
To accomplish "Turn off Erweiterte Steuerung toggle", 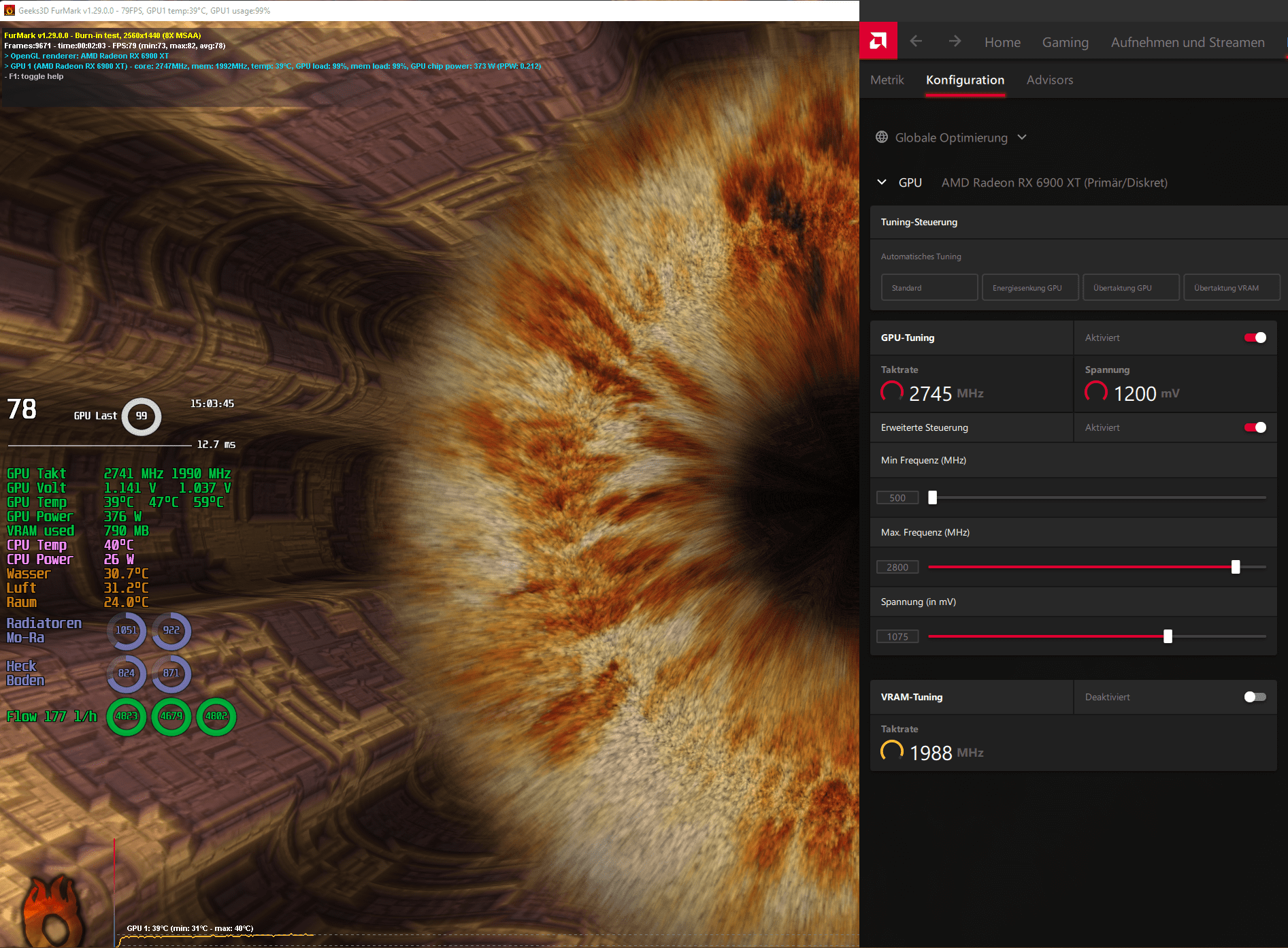I will [x=1255, y=427].
